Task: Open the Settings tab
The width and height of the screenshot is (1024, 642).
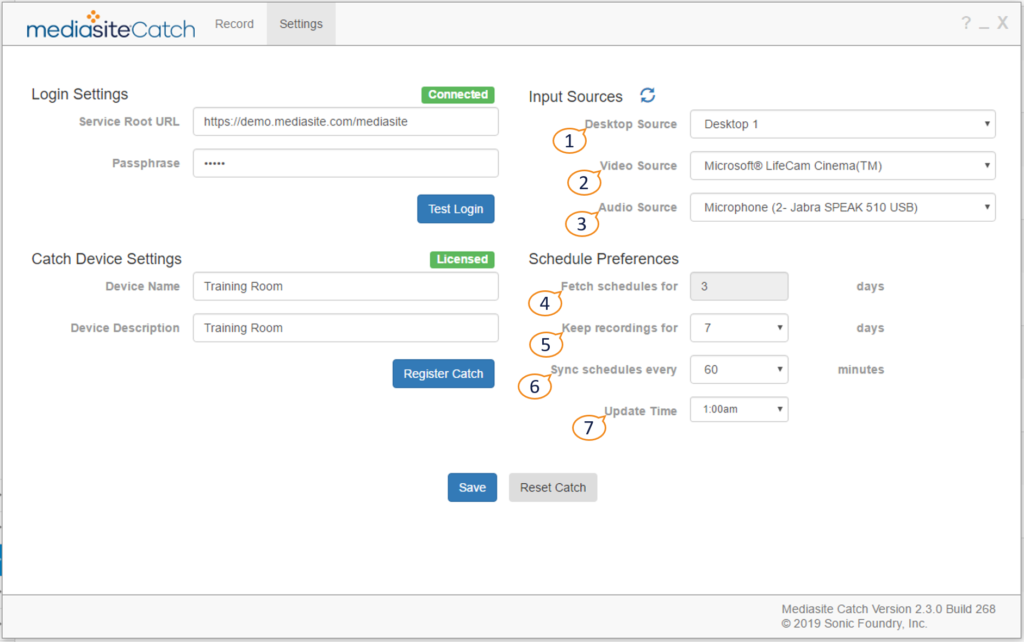Action: 301,24
